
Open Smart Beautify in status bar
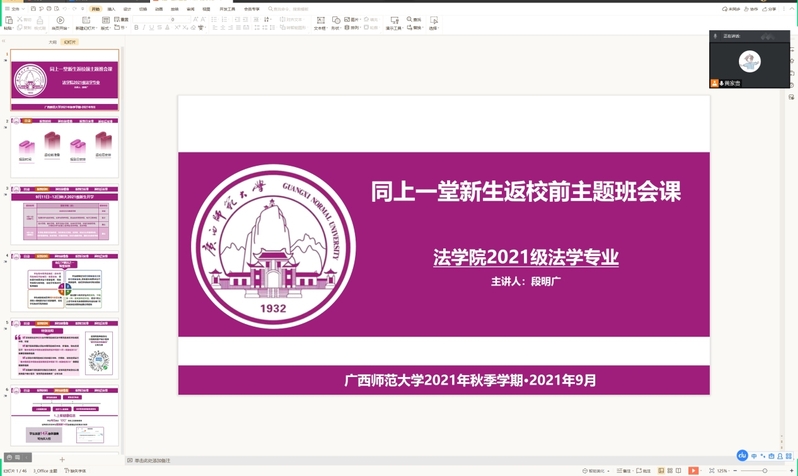tap(595, 471)
